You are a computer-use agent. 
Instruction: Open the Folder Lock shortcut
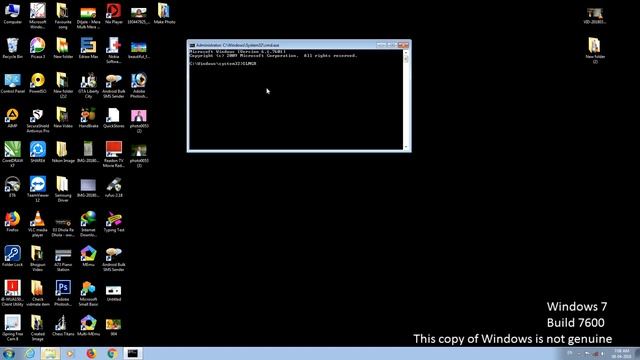tap(12, 256)
